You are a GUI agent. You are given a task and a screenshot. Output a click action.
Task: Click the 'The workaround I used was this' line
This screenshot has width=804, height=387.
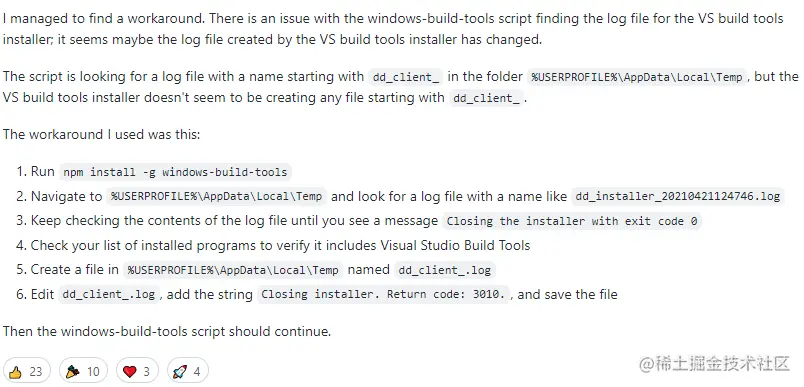pos(102,134)
